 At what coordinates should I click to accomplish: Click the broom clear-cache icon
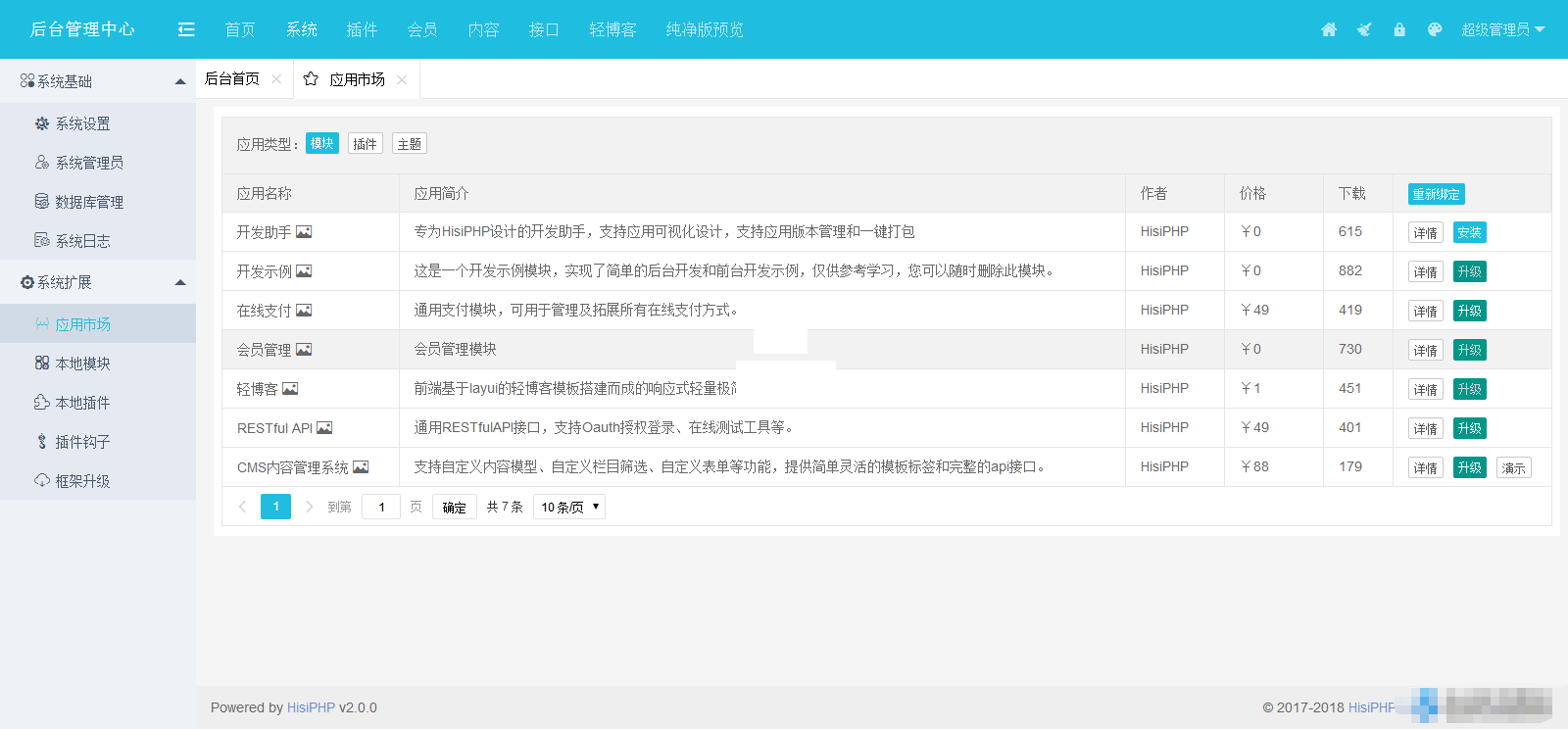tap(1364, 29)
